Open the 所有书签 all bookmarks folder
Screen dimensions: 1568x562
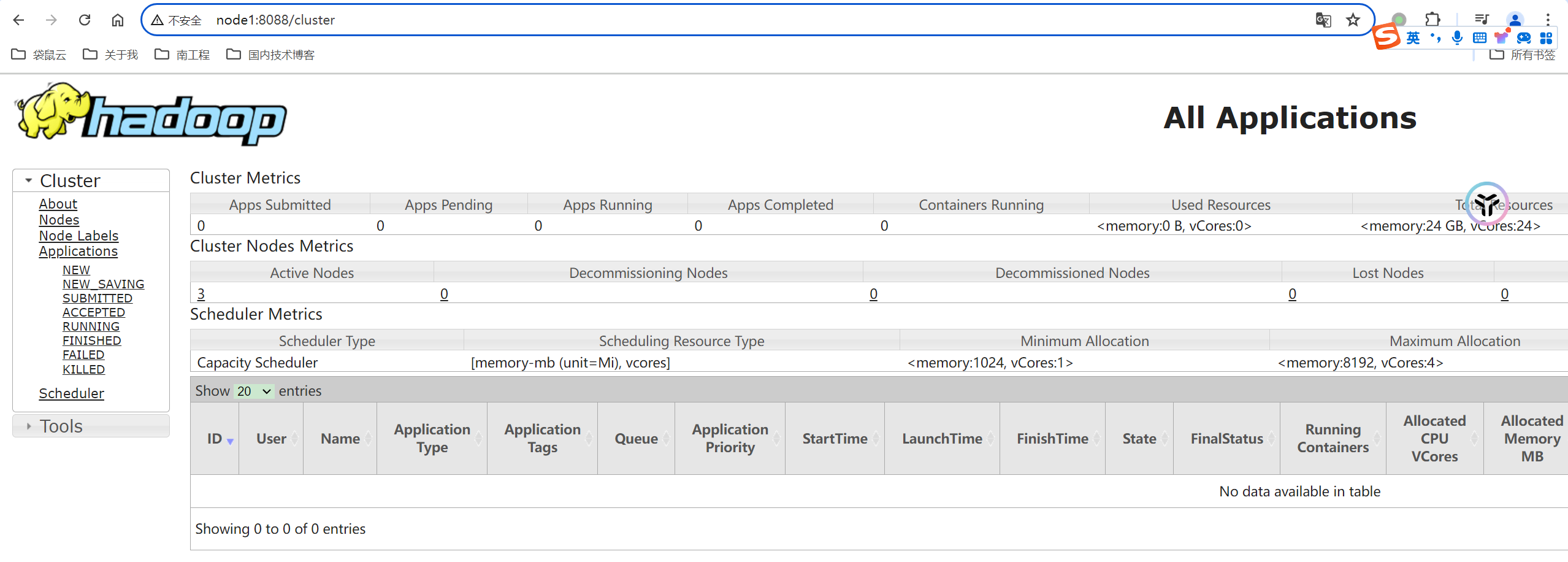(x=1523, y=55)
